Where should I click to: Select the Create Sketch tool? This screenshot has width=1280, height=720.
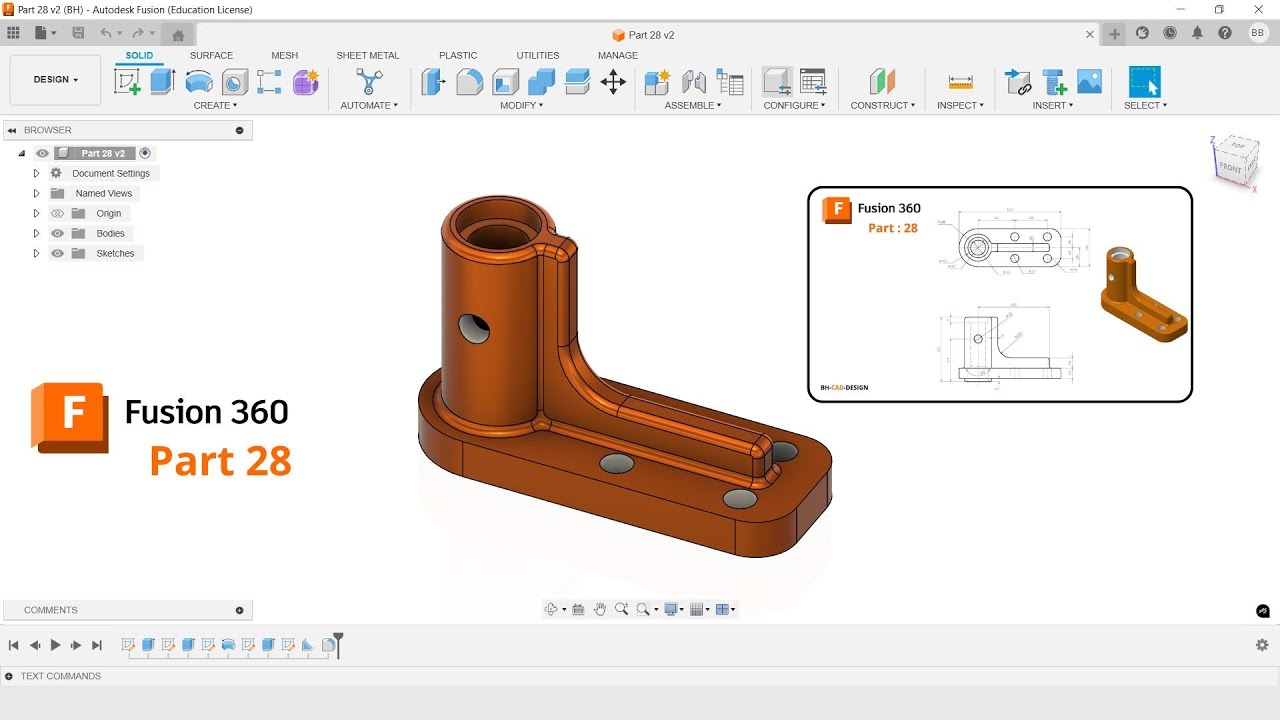pos(128,82)
